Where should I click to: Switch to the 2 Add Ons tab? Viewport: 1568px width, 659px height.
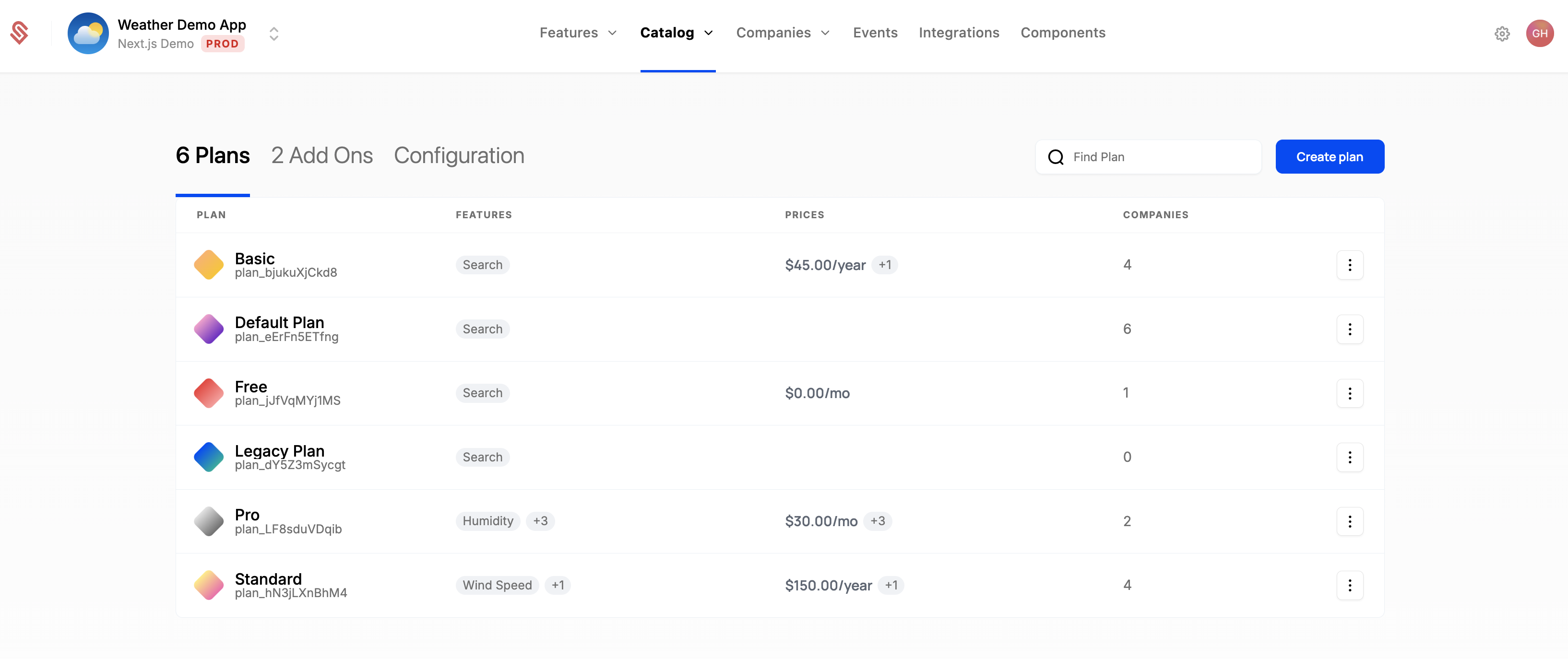point(322,156)
